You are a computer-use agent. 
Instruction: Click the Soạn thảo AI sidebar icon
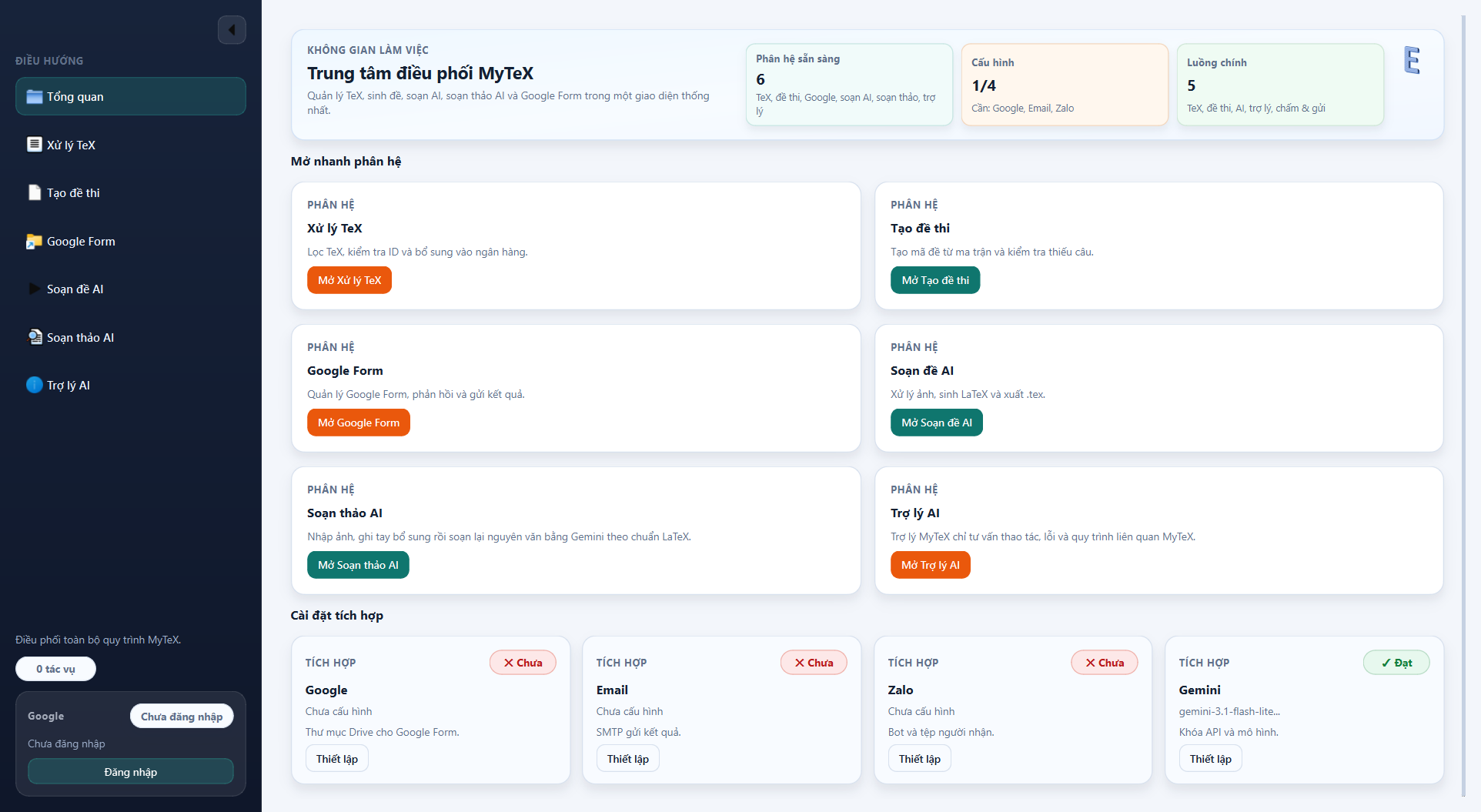(34, 338)
